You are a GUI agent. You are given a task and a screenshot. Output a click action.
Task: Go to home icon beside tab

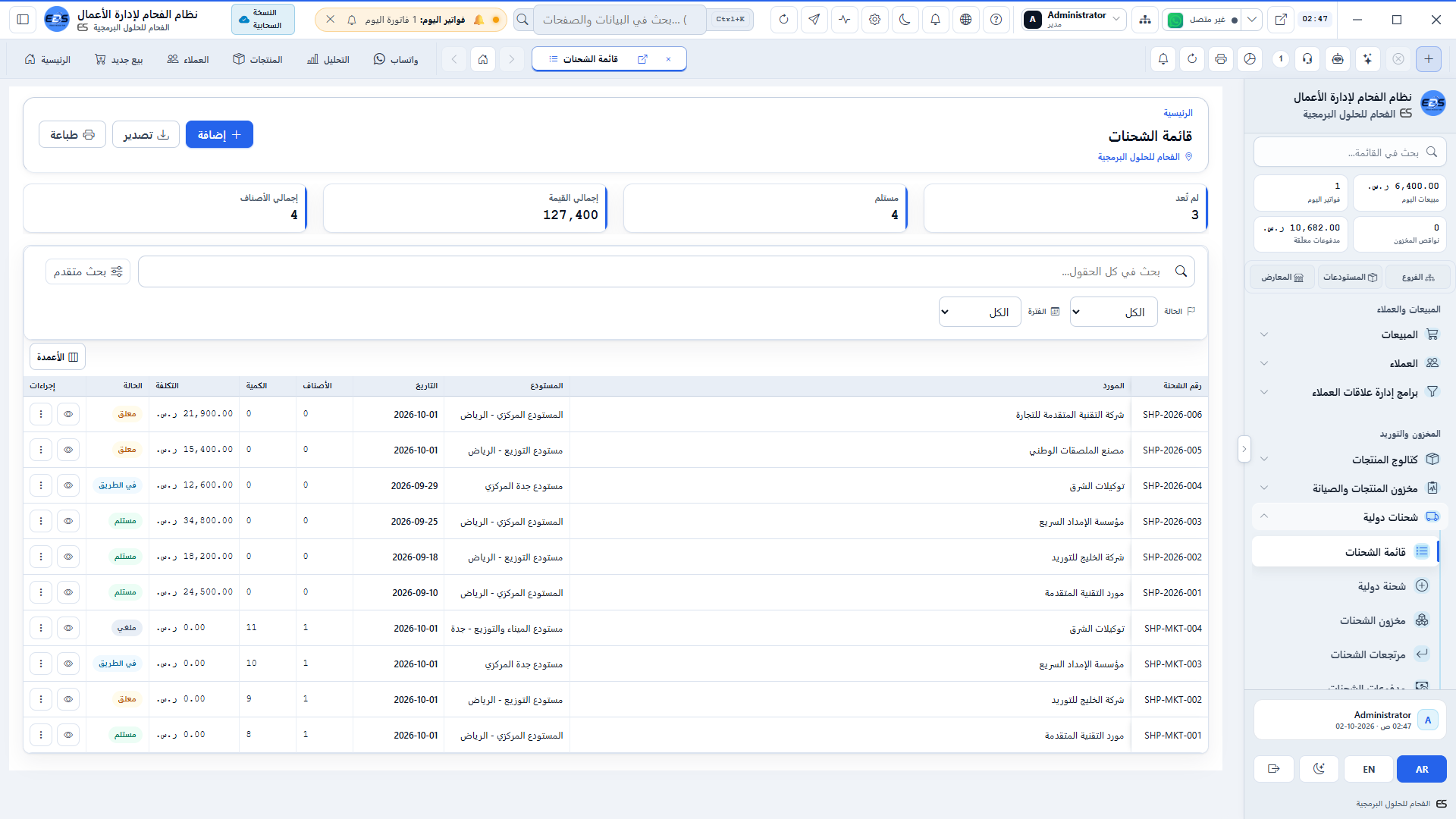pyautogui.click(x=482, y=58)
